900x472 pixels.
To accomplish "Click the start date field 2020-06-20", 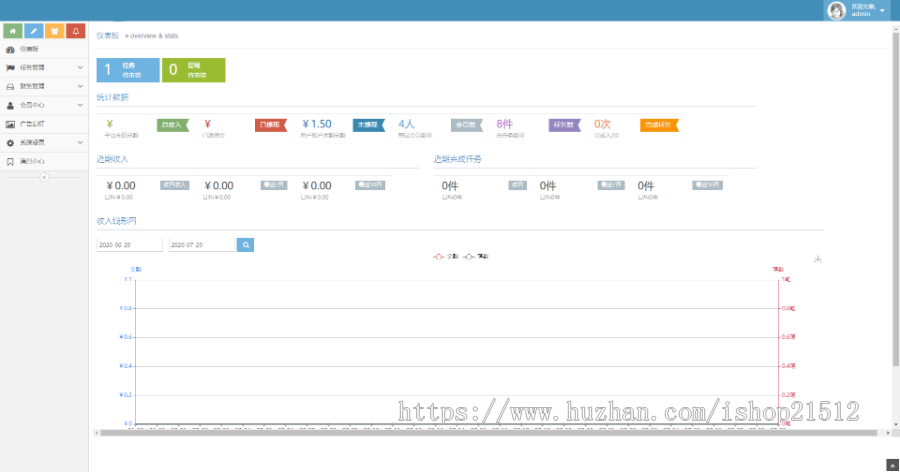I will [x=129, y=244].
